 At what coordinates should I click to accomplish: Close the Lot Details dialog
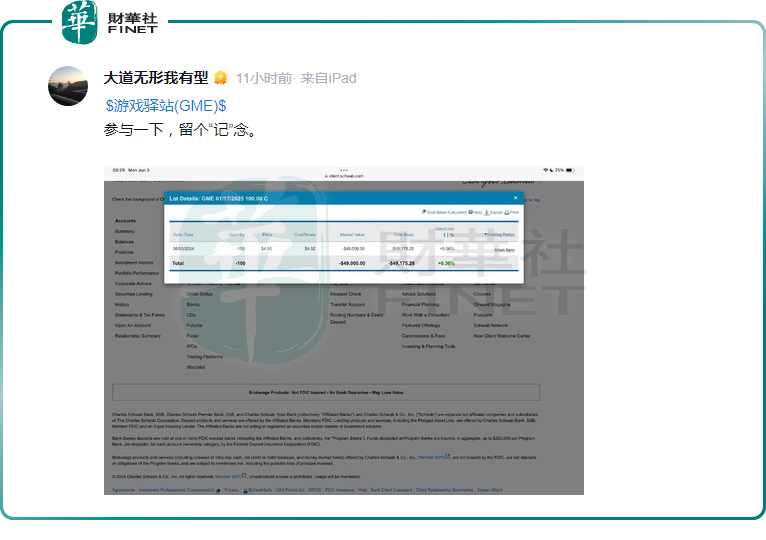[x=515, y=198]
